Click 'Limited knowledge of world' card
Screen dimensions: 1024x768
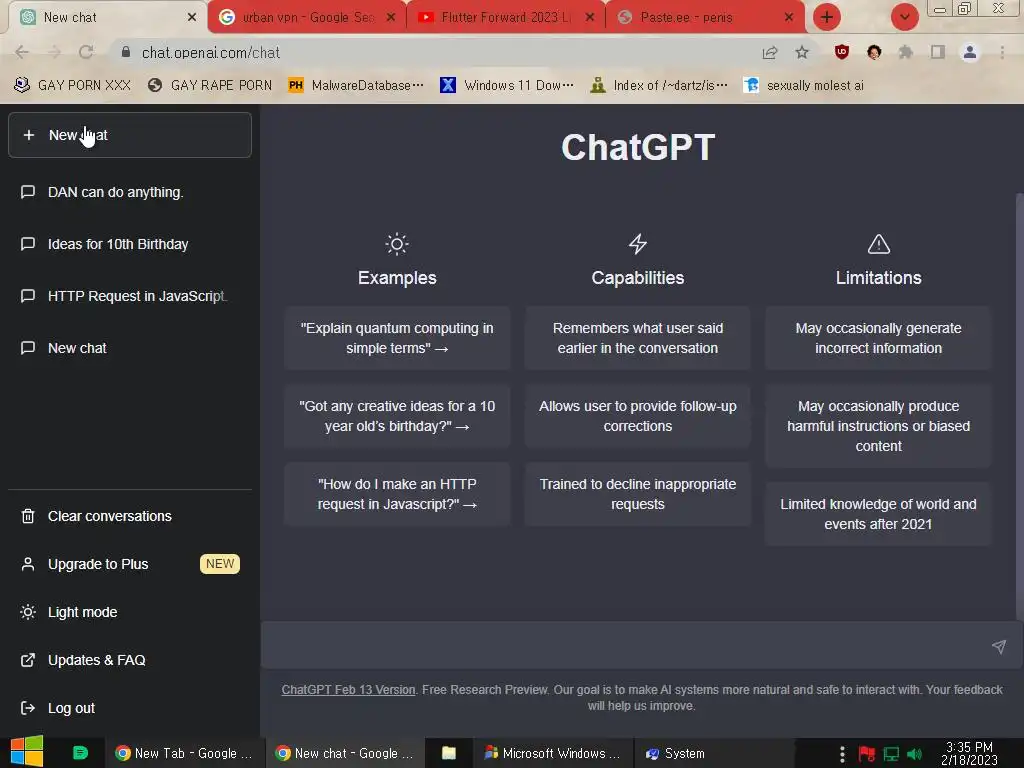pos(878,514)
